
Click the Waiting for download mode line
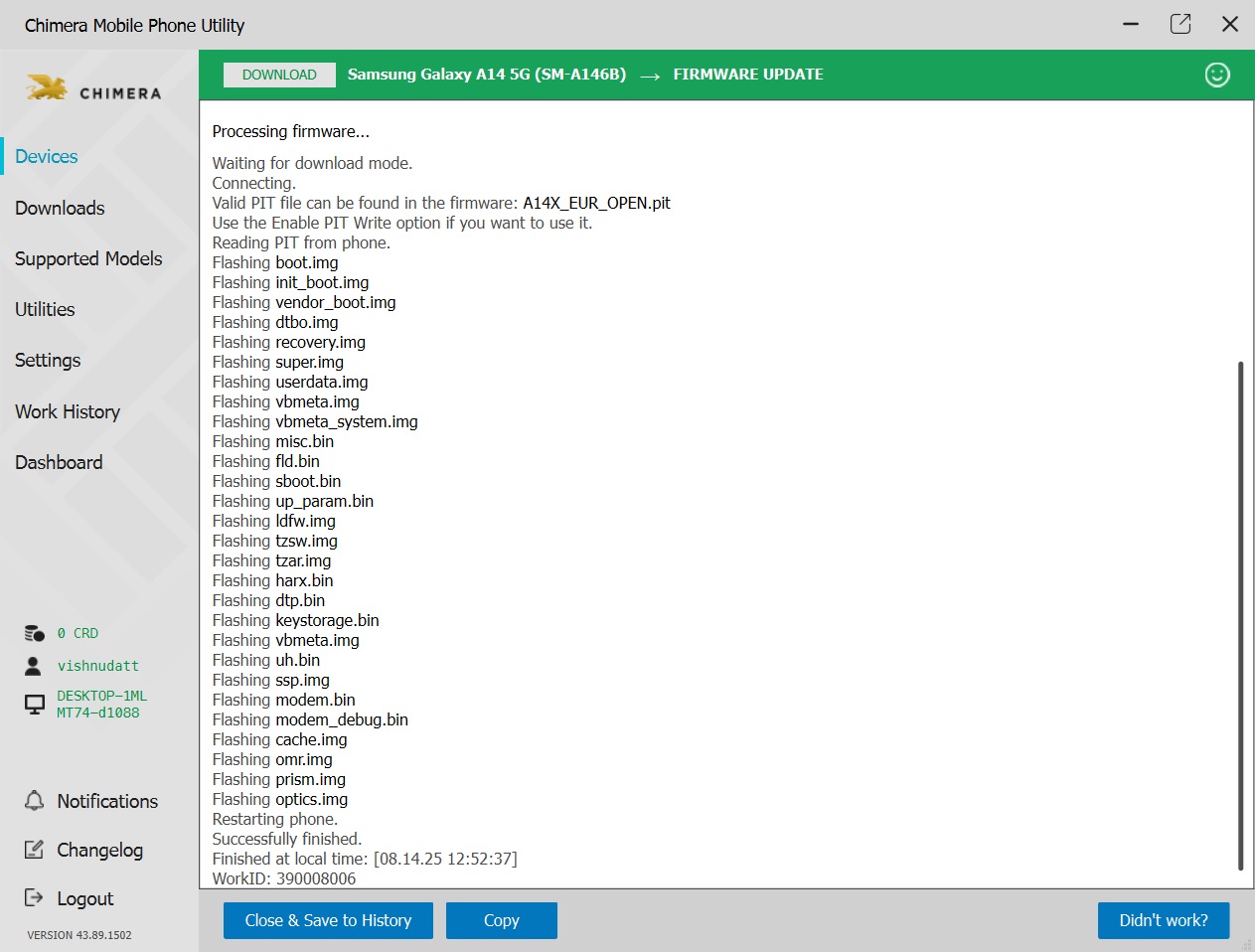coord(312,163)
